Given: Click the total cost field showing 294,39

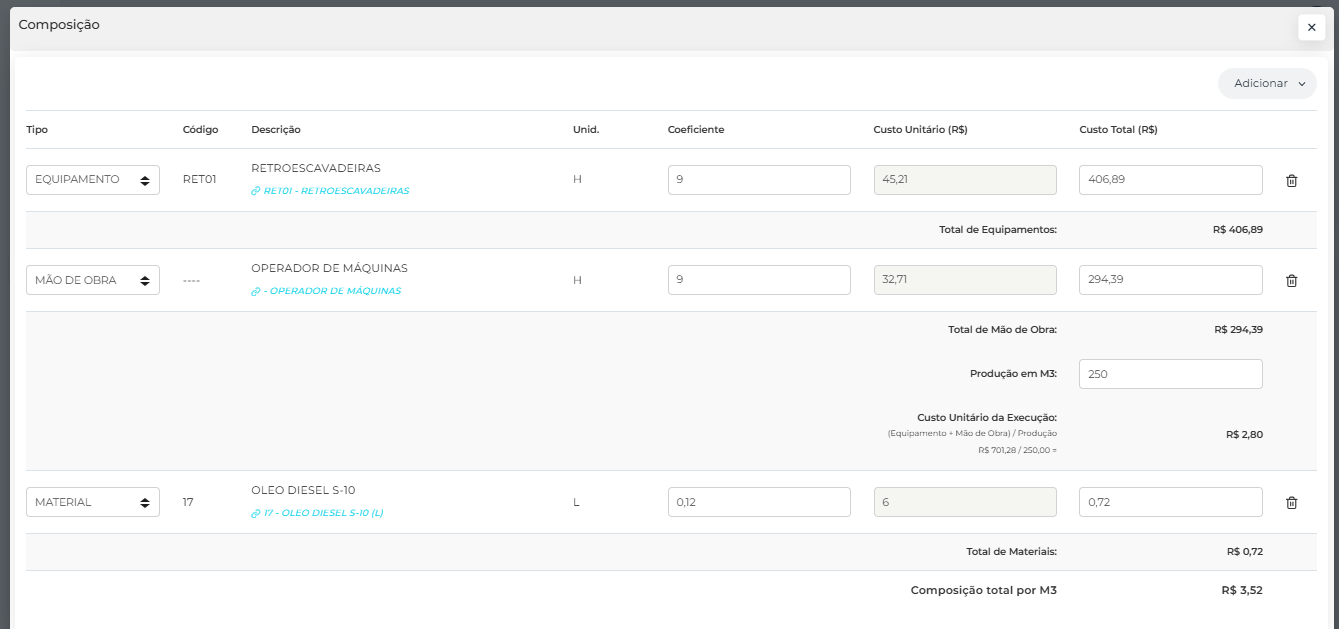Looking at the screenshot, I should tap(1170, 280).
